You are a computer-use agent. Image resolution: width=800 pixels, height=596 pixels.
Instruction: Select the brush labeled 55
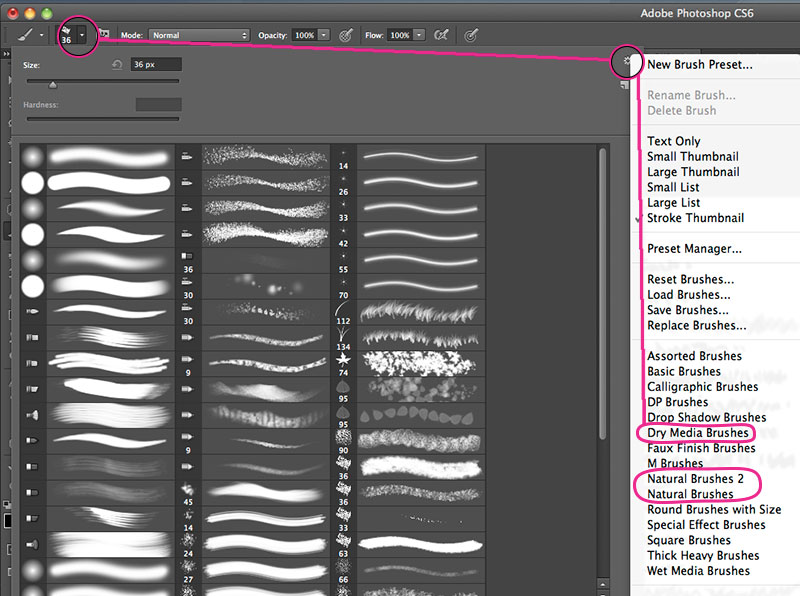pos(408,261)
